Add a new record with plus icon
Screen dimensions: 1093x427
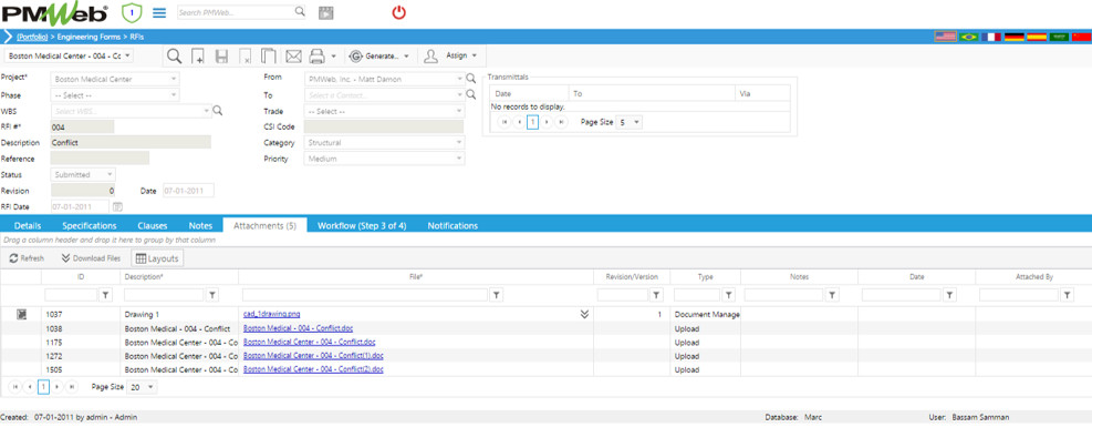click(198, 57)
